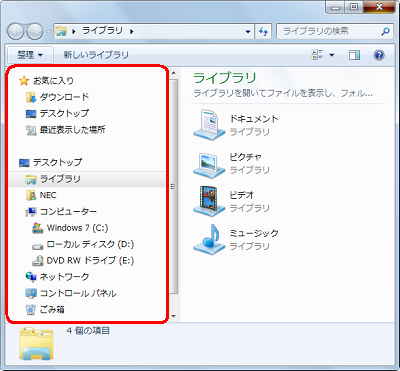The width and height of the screenshot is (400, 371).
Task: Select コンピューター in the tree
Action: 68,212
